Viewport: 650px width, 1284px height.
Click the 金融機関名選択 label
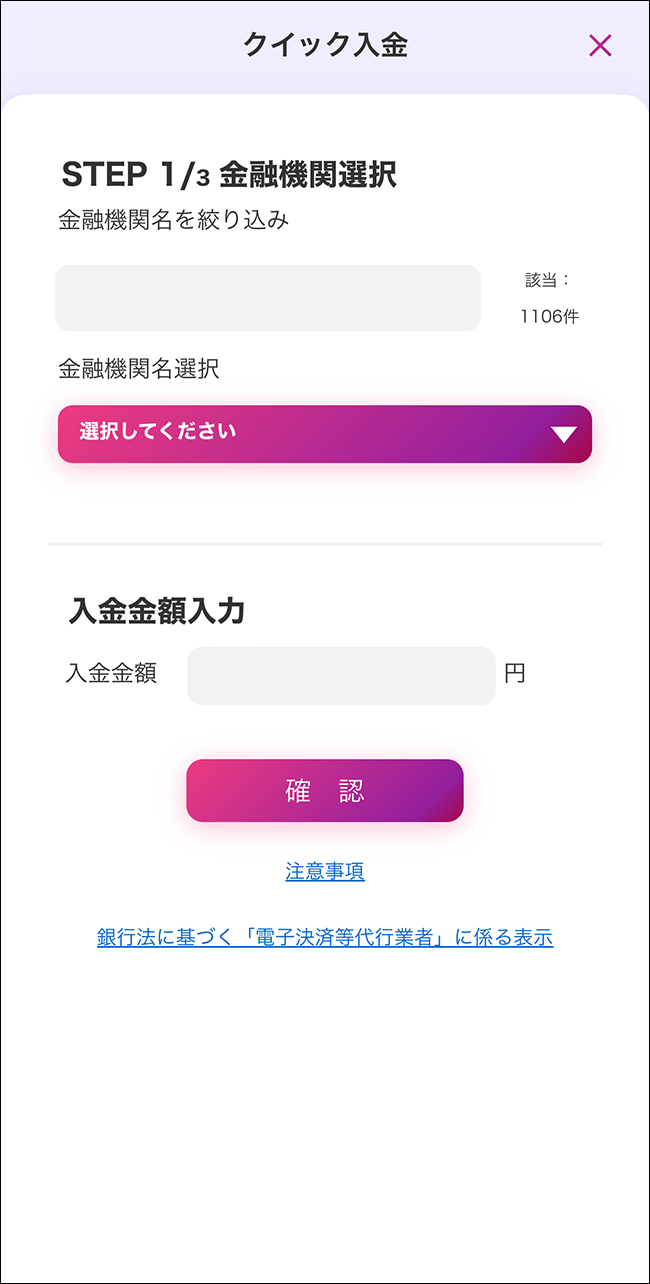pyautogui.click(x=139, y=369)
